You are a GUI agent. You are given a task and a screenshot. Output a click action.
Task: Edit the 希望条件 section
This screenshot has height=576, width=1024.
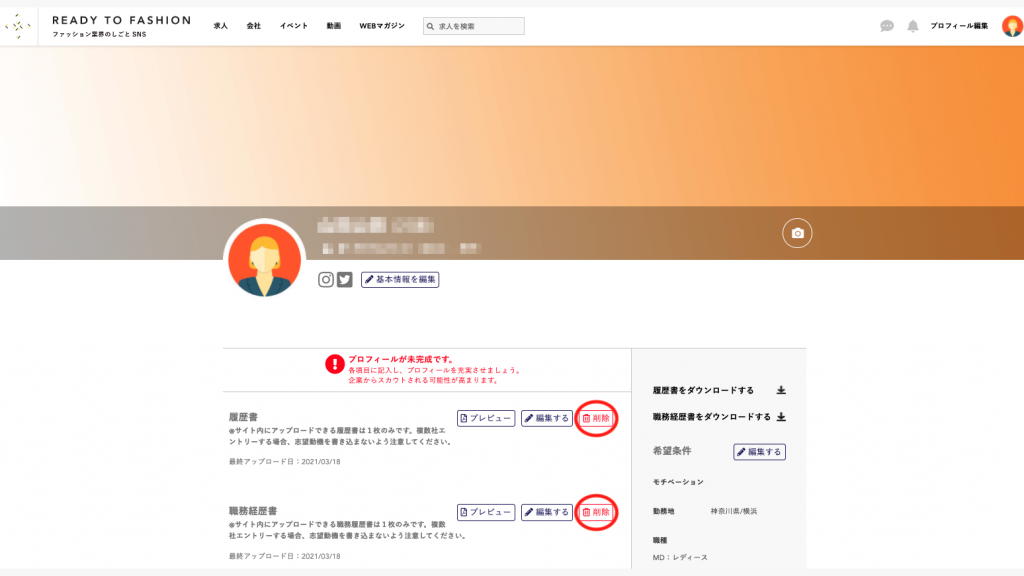[x=759, y=452]
